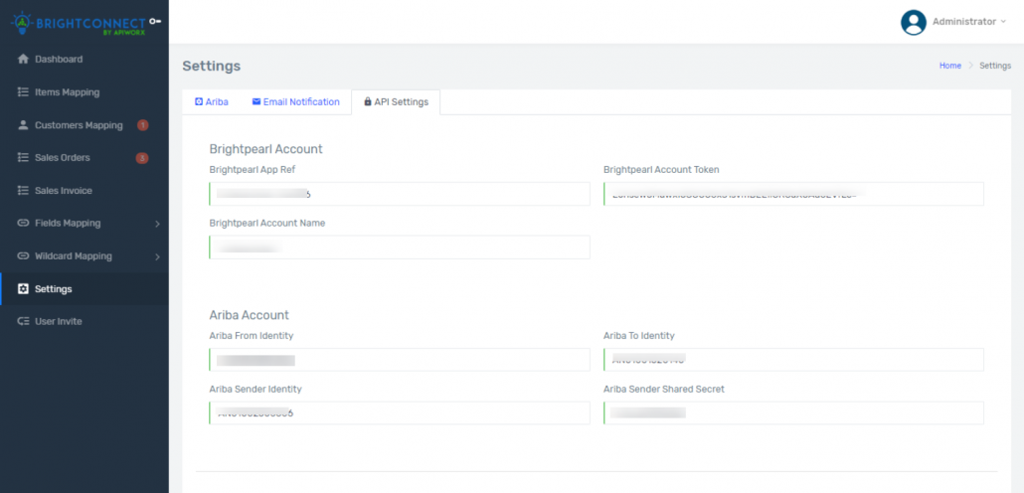This screenshot has width=1024, height=493.
Task: Click the Brightpearl Account Name field
Action: tap(400, 247)
